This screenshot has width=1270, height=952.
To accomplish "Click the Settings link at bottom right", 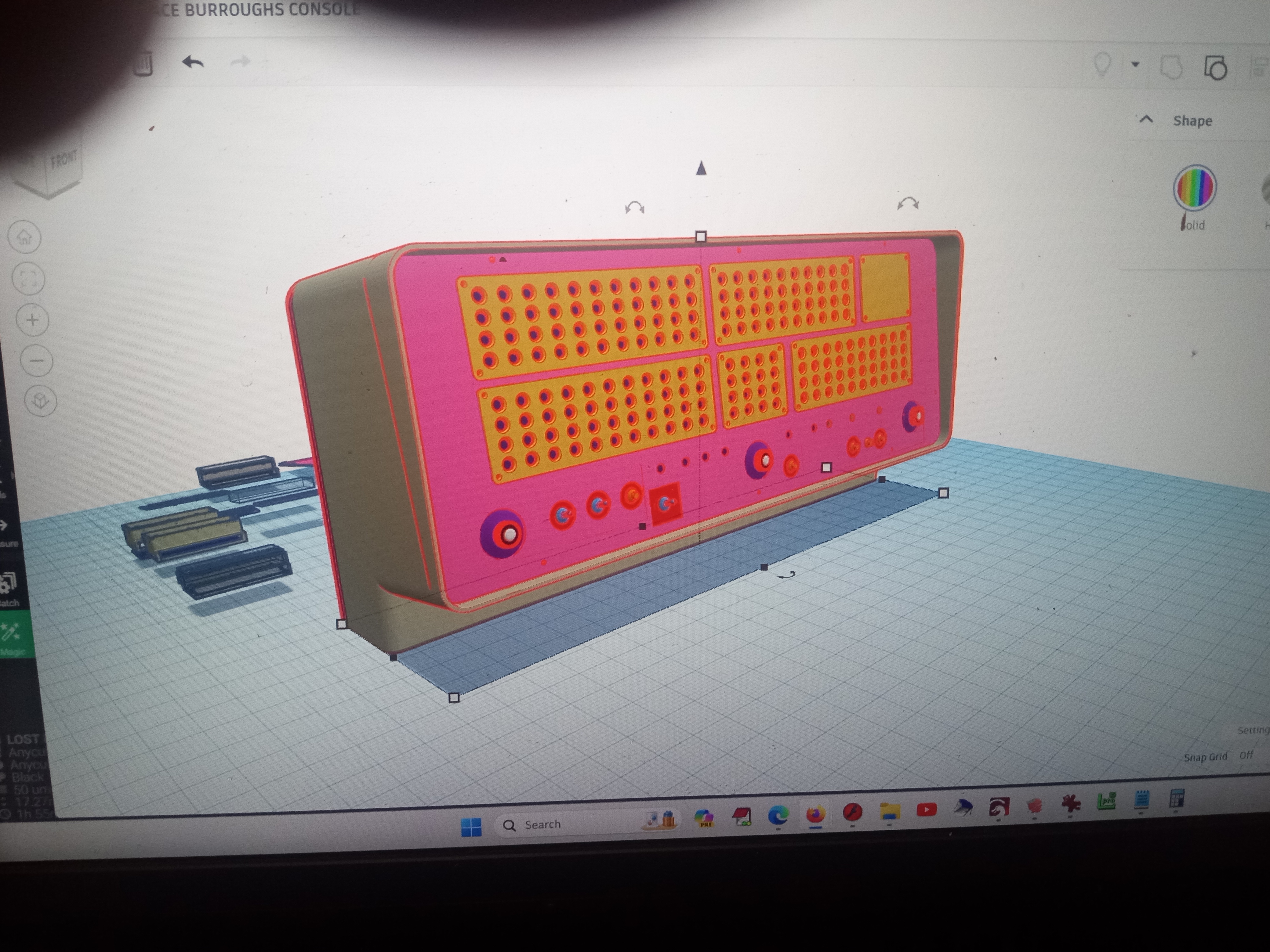I will pyautogui.click(x=1253, y=730).
